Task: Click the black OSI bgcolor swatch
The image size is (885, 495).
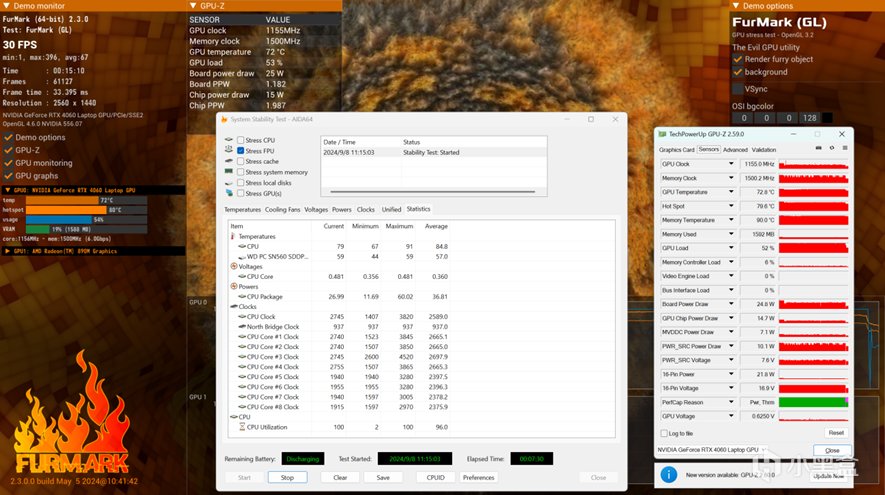Action: [x=827, y=118]
